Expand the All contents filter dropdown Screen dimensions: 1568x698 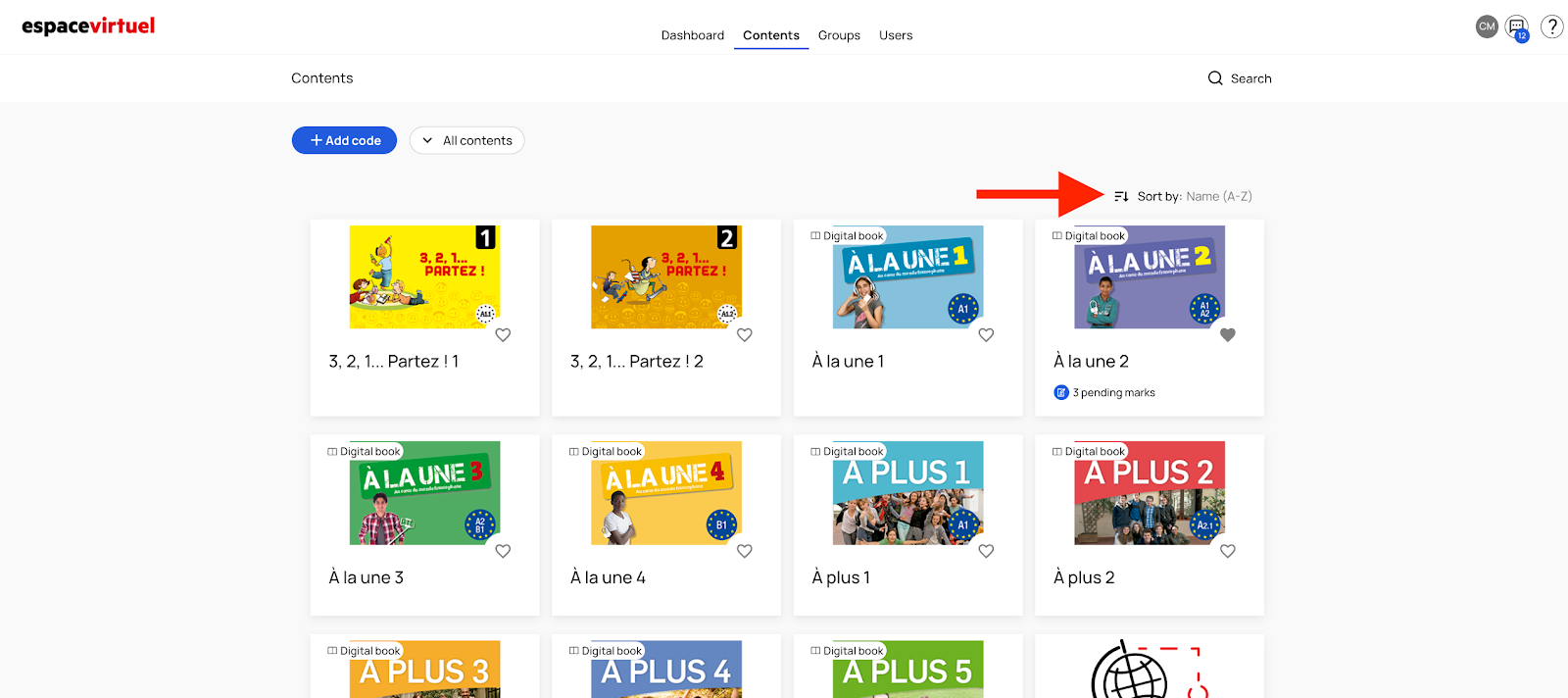point(466,140)
